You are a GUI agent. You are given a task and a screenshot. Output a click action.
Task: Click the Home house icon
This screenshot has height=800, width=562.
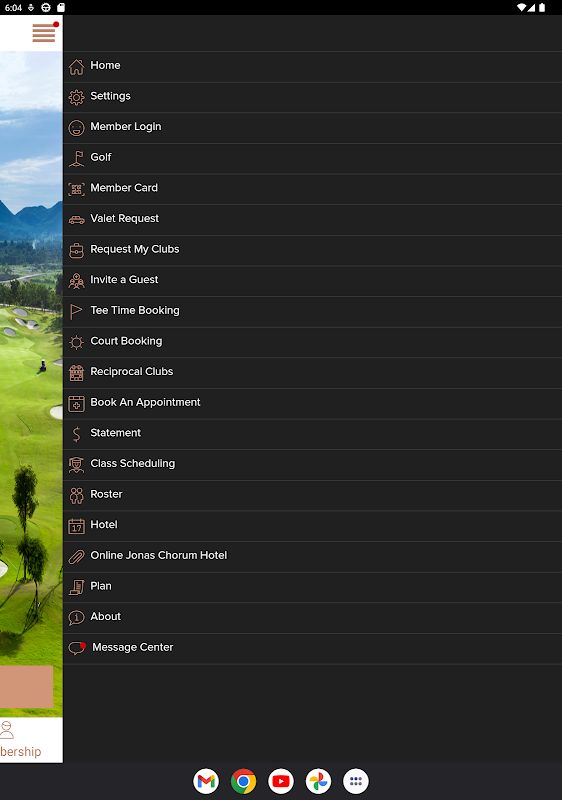pyautogui.click(x=76, y=67)
